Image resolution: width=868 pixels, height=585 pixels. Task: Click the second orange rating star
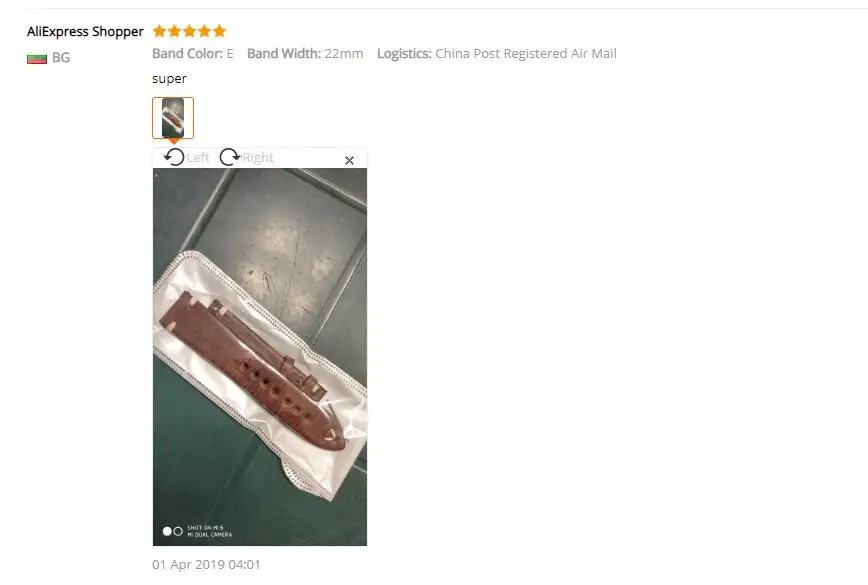(174, 31)
